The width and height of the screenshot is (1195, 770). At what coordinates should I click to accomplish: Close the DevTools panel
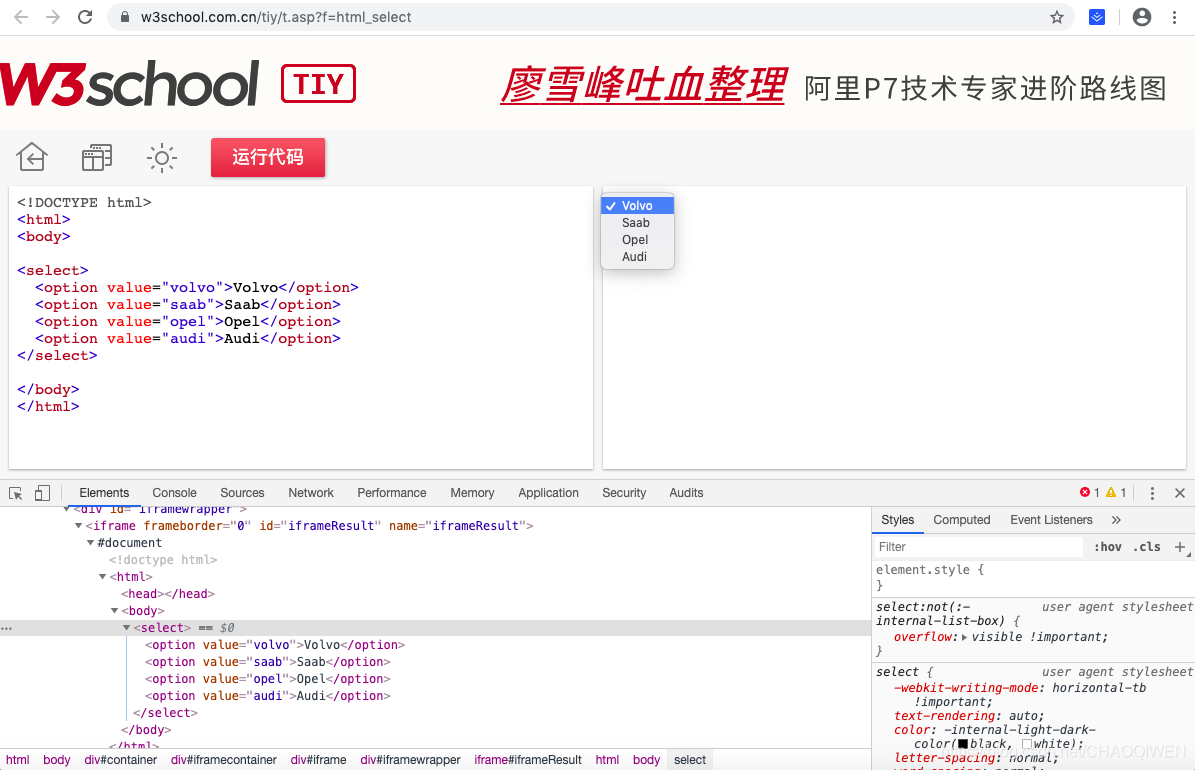1180,493
